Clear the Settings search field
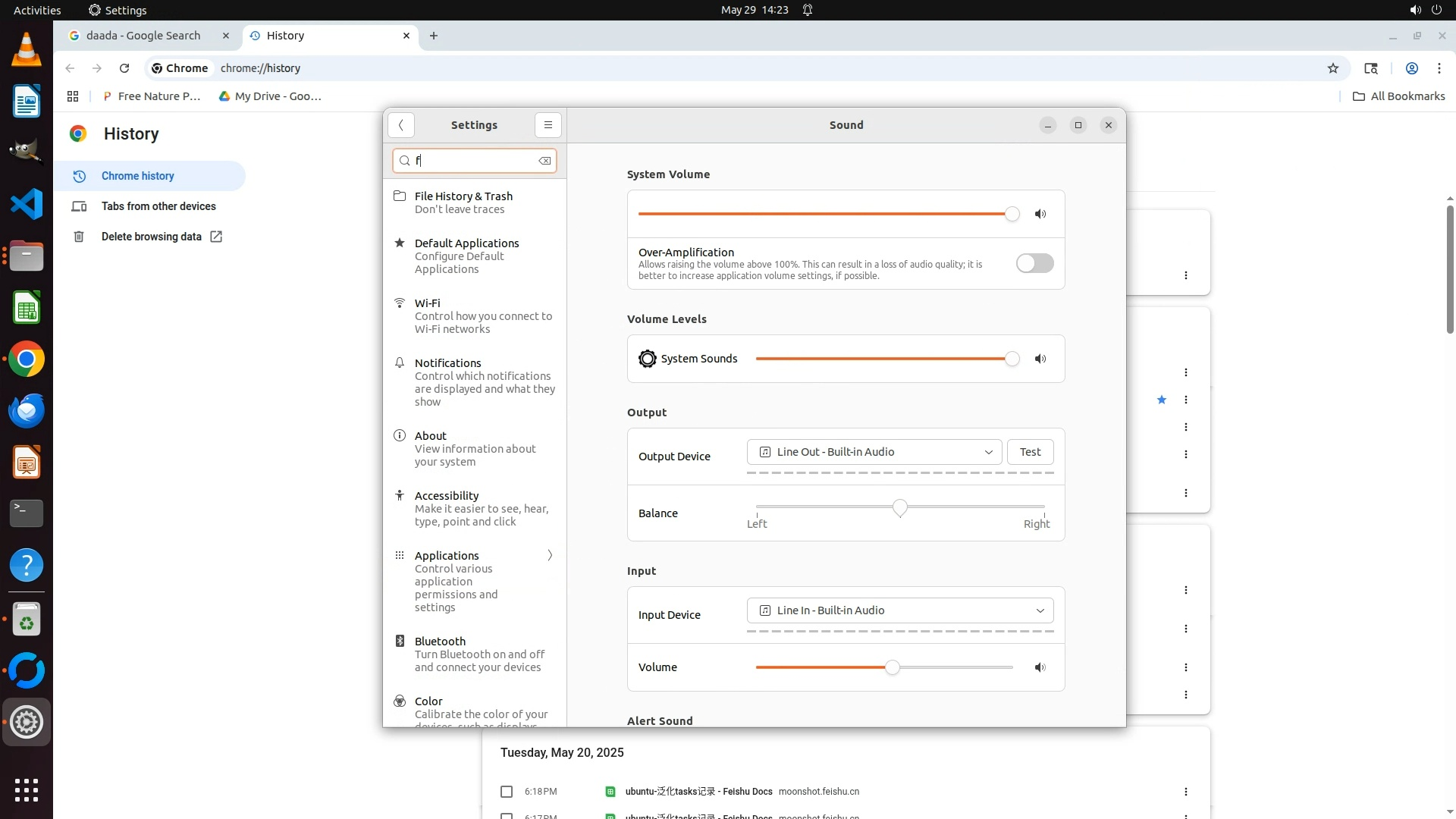The image size is (1456, 819). (x=544, y=161)
